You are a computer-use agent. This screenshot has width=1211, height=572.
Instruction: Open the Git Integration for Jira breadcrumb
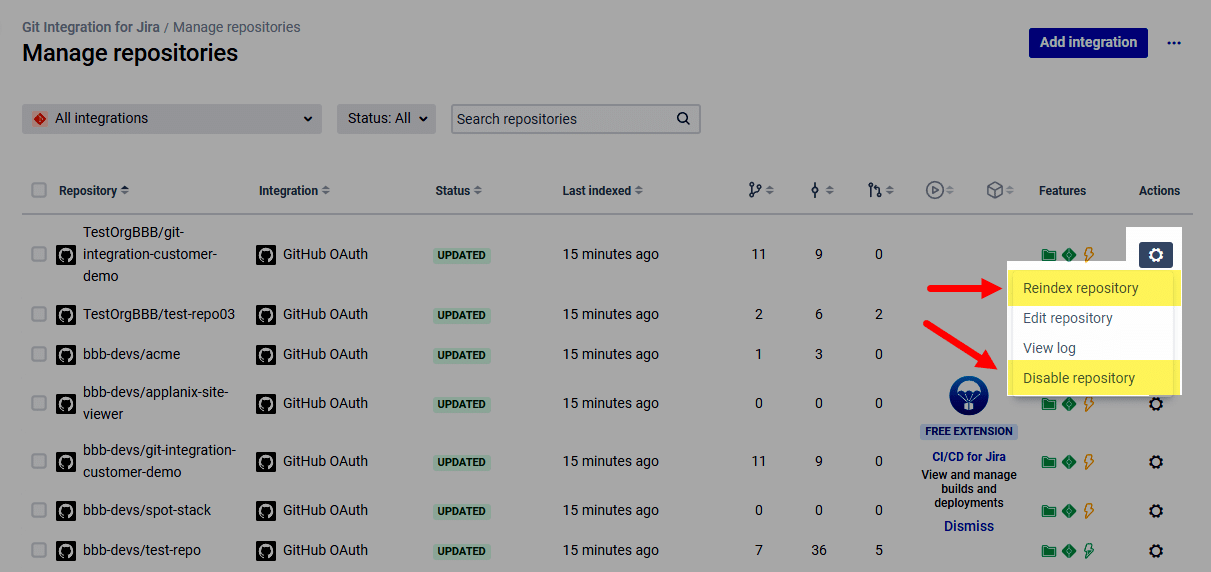coord(91,27)
